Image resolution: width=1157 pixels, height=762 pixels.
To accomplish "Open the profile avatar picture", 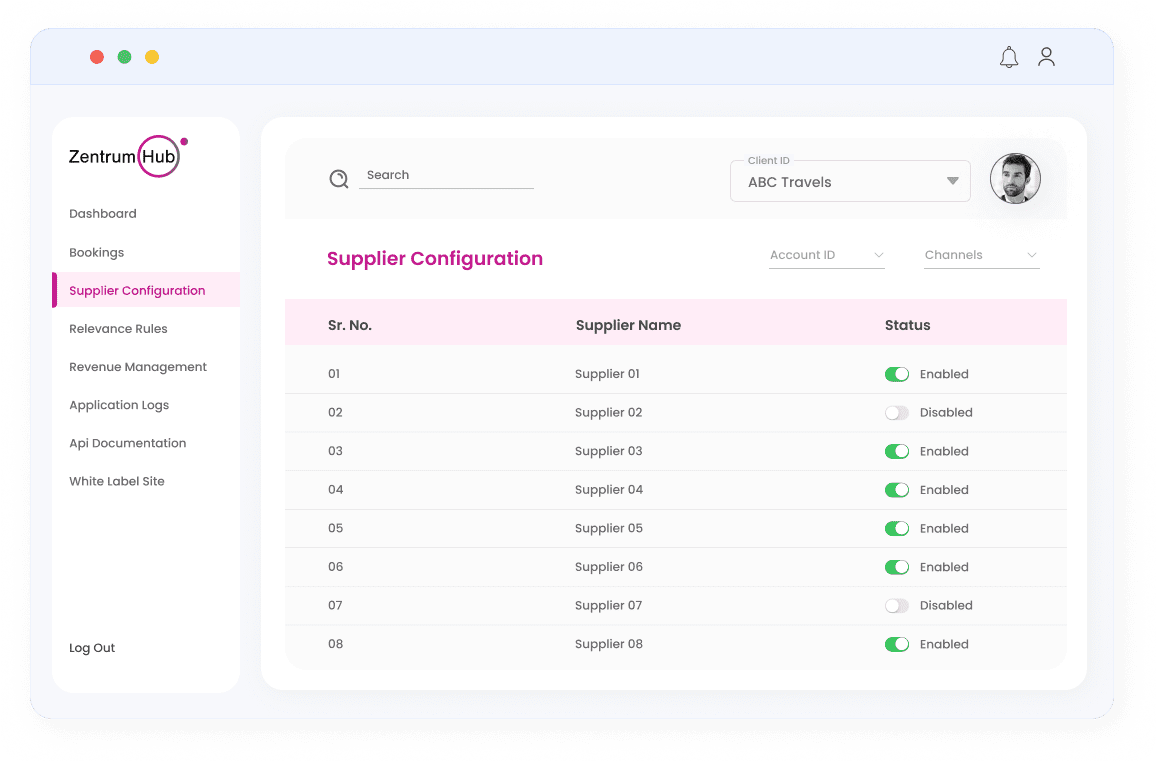I will (1015, 178).
